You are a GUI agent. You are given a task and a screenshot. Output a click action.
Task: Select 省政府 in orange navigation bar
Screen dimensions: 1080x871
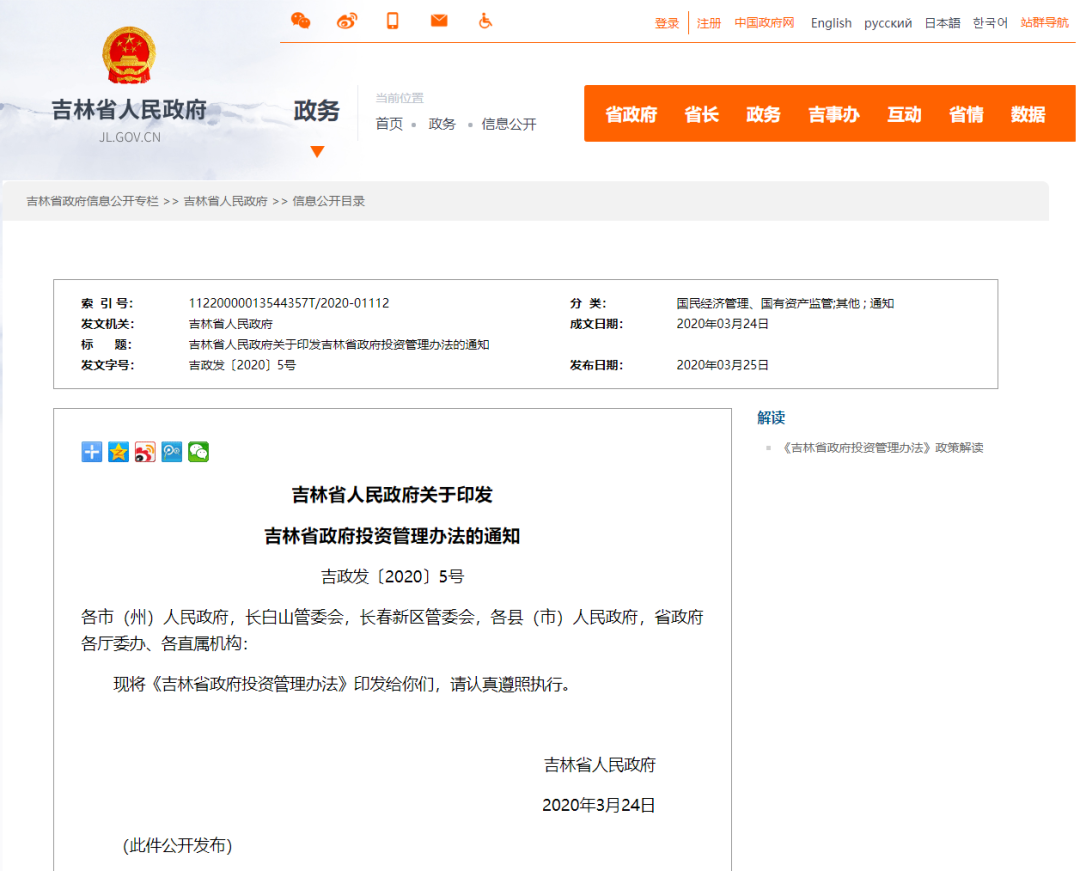(x=631, y=114)
